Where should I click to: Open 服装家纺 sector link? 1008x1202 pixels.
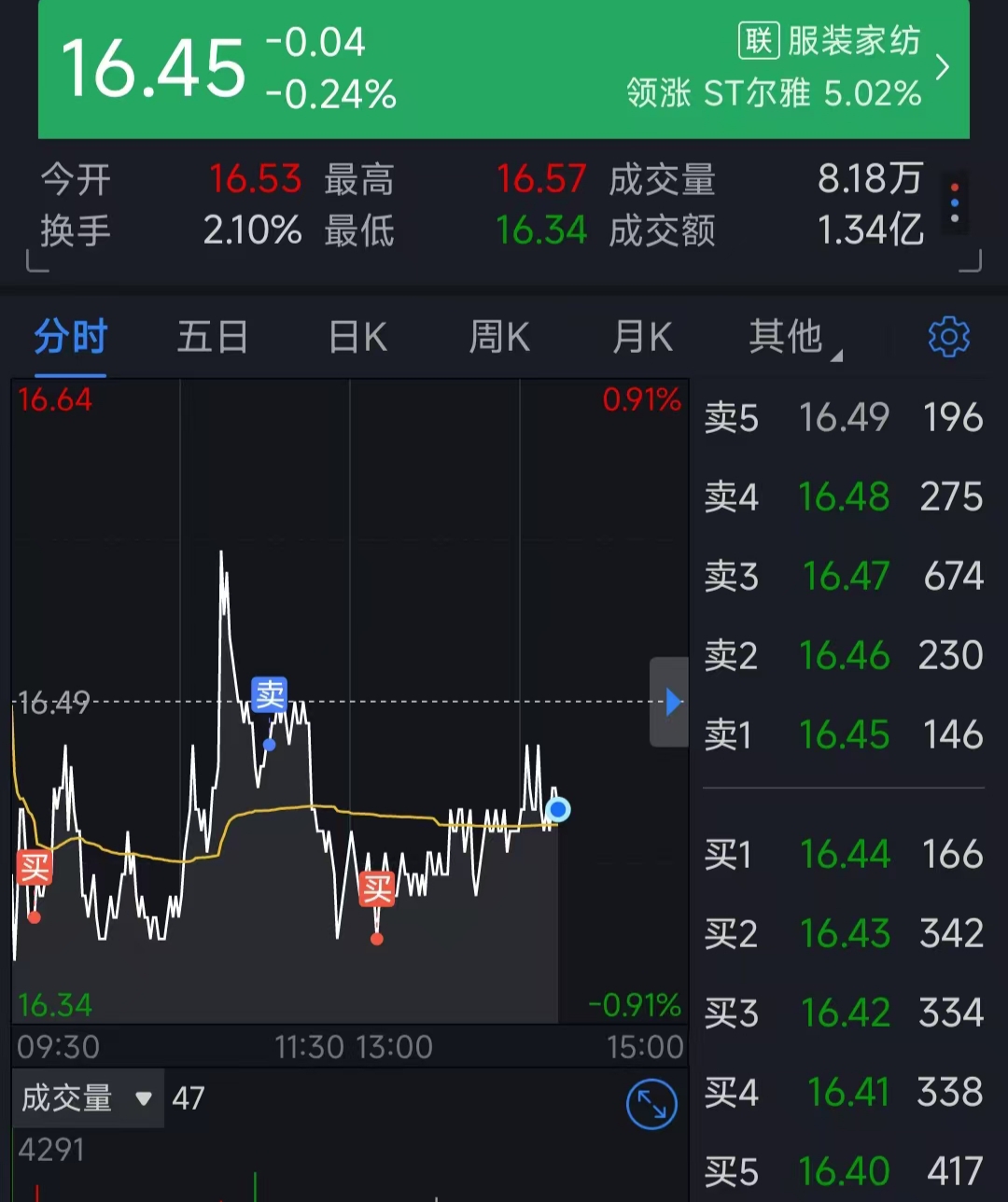[x=854, y=40]
